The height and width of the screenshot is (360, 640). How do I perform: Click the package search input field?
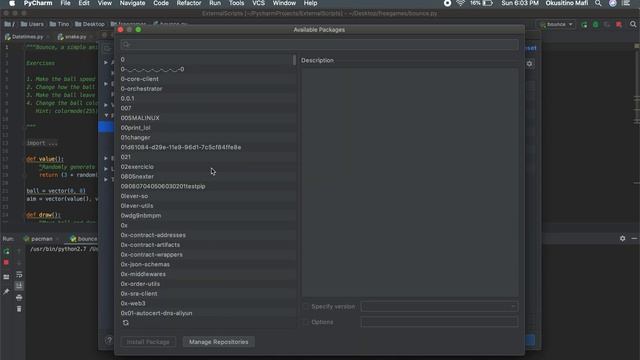point(319,44)
